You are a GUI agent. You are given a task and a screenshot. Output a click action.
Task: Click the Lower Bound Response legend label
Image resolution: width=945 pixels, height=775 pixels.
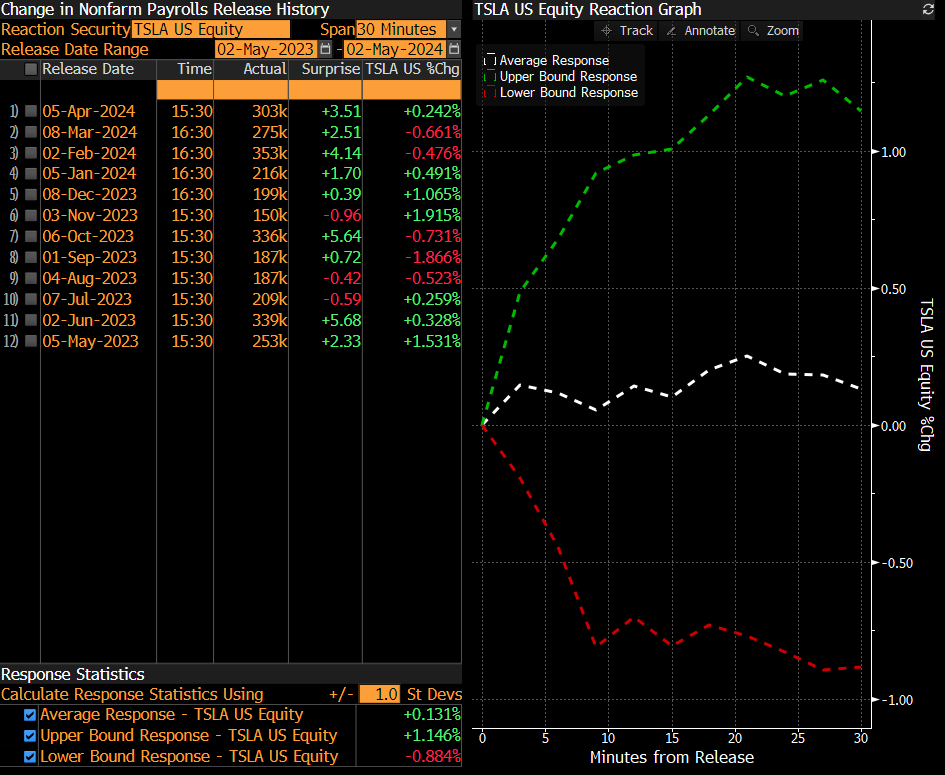(x=569, y=93)
